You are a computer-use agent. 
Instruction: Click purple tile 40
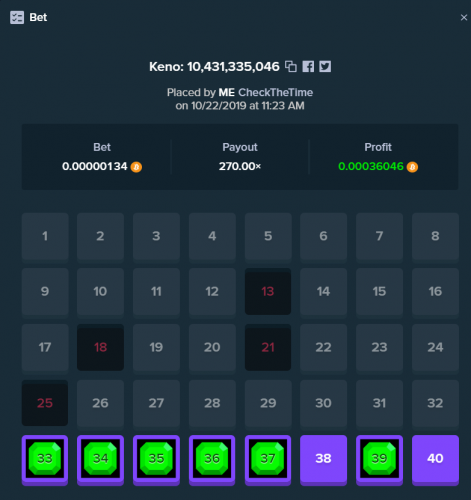pyautogui.click(x=435, y=460)
